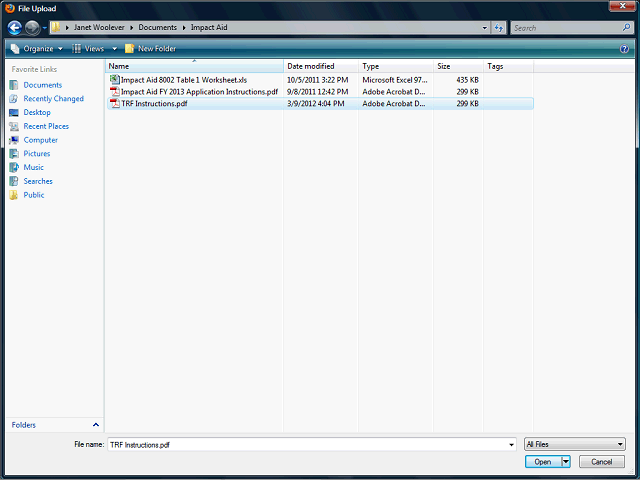640x480 pixels.
Task: Open Documents favorite link
Action: [42, 85]
